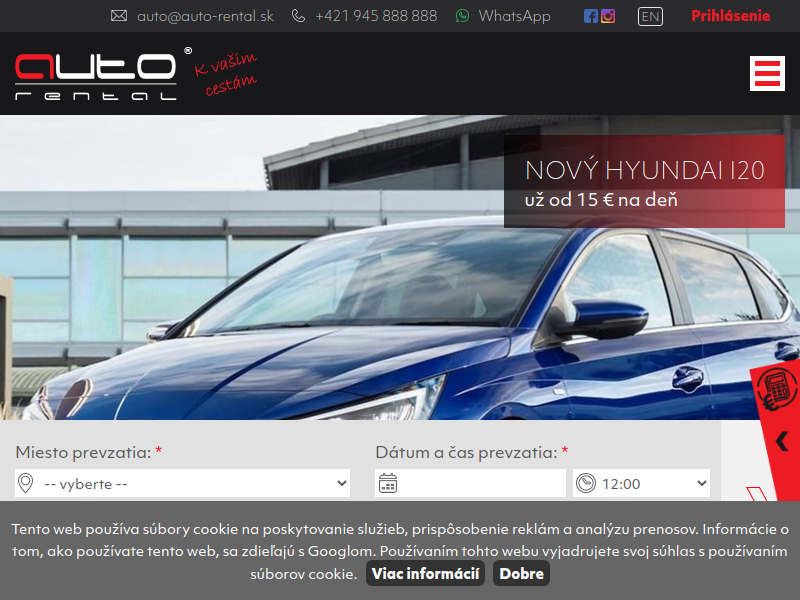Open the 12:00 pickup time dropdown
800x600 pixels.
coord(641,483)
